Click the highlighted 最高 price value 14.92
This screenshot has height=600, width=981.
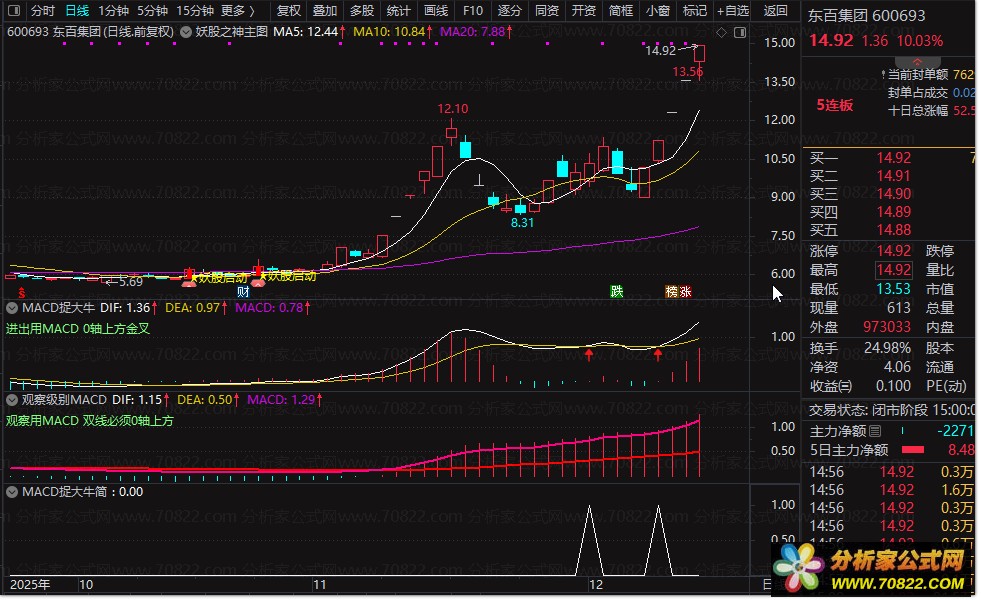click(894, 270)
